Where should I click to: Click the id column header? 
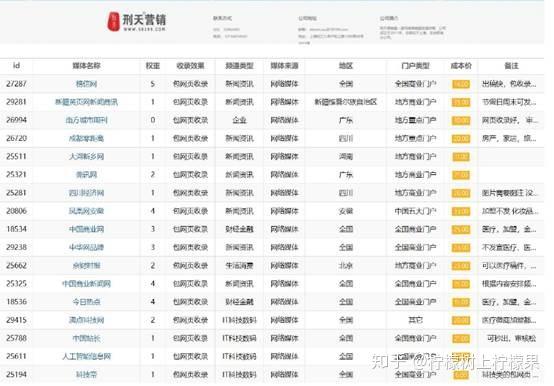(16, 66)
